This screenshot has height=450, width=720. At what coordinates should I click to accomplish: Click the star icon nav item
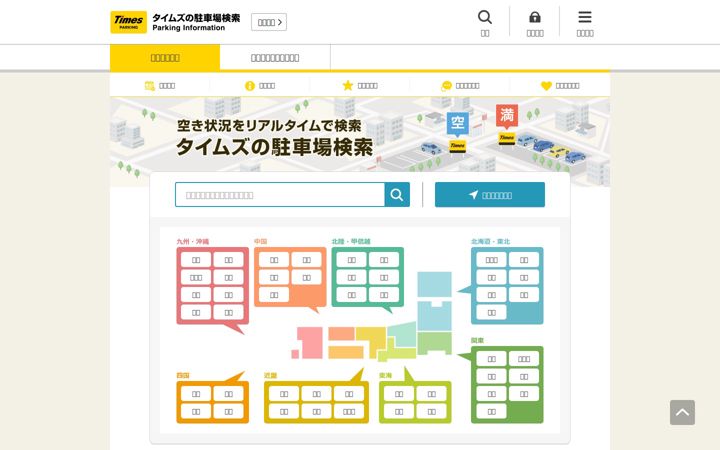(x=360, y=85)
